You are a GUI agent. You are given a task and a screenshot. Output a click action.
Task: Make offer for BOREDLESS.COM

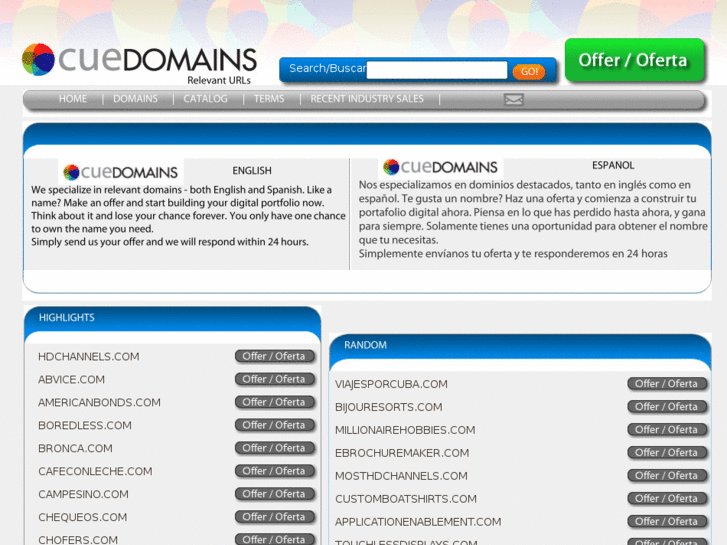pos(274,425)
